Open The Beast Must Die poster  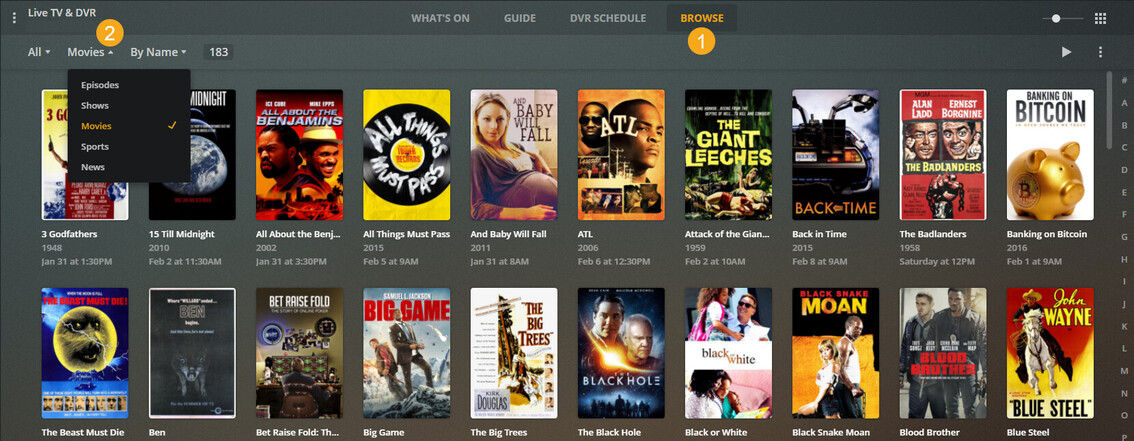click(85, 353)
